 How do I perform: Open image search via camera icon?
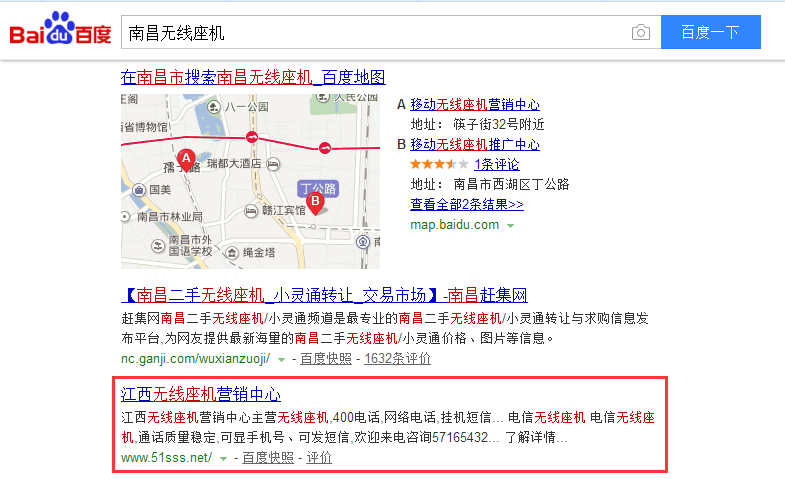tap(640, 33)
